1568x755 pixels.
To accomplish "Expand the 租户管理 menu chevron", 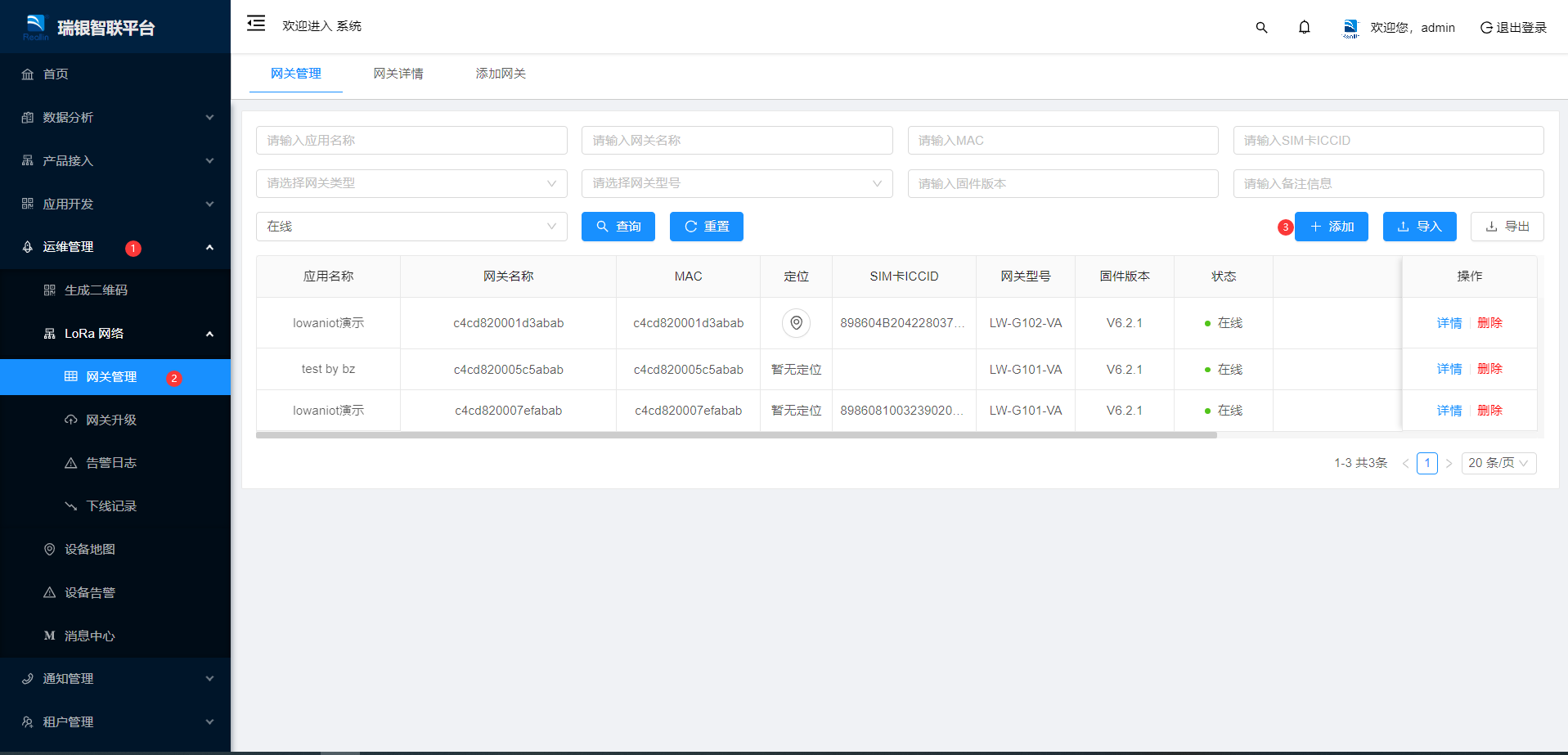I will click(x=209, y=722).
